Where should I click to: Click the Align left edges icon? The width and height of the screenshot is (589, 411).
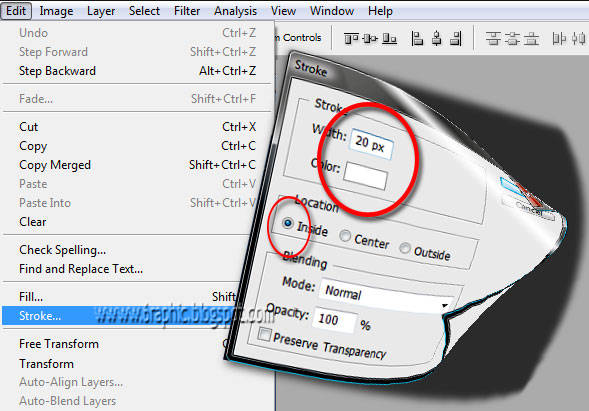417,38
